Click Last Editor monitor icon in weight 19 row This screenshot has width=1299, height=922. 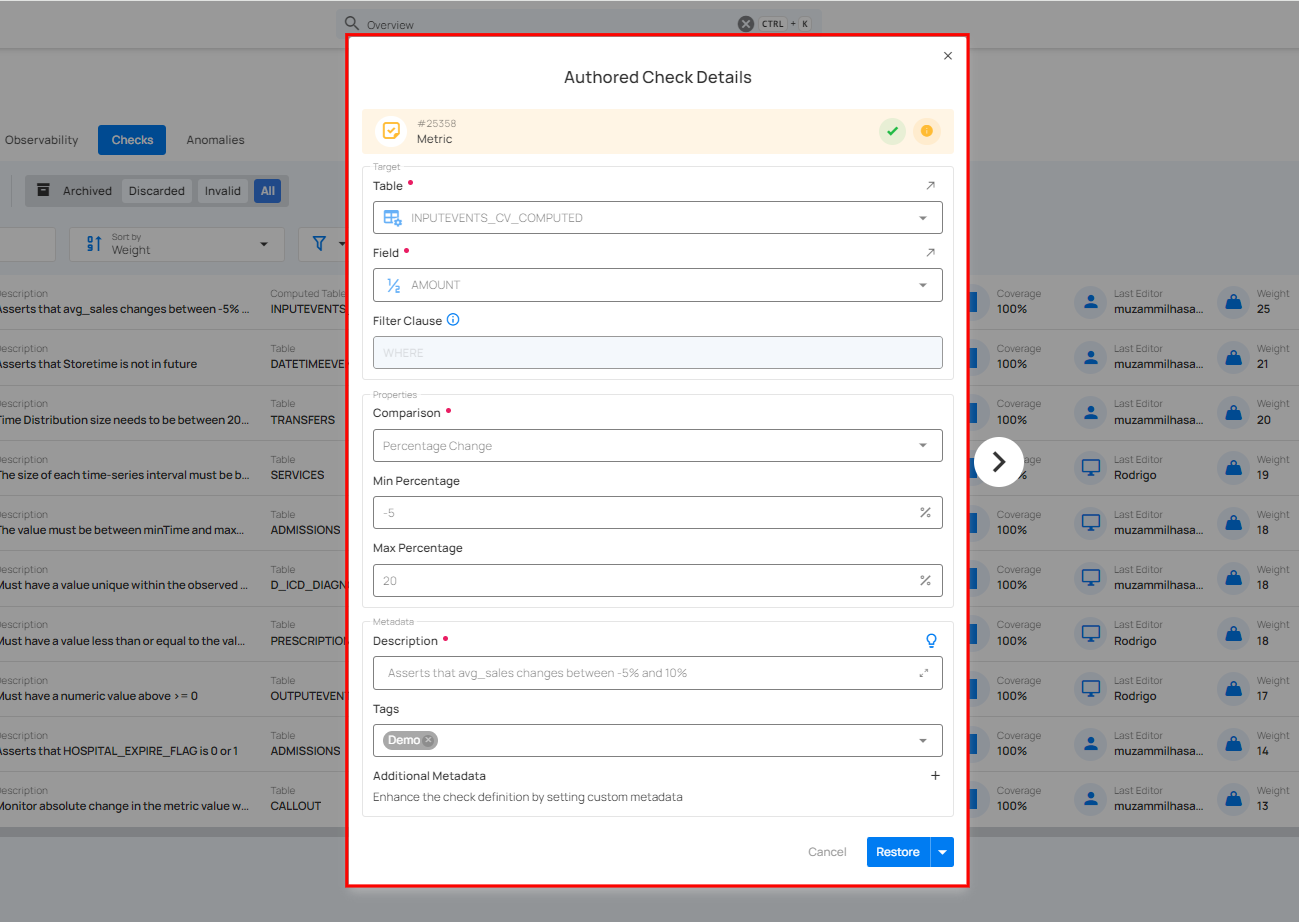(1091, 467)
